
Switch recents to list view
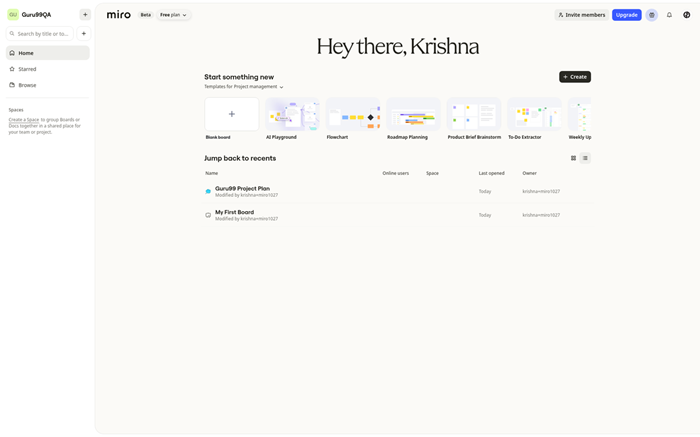[585, 158]
